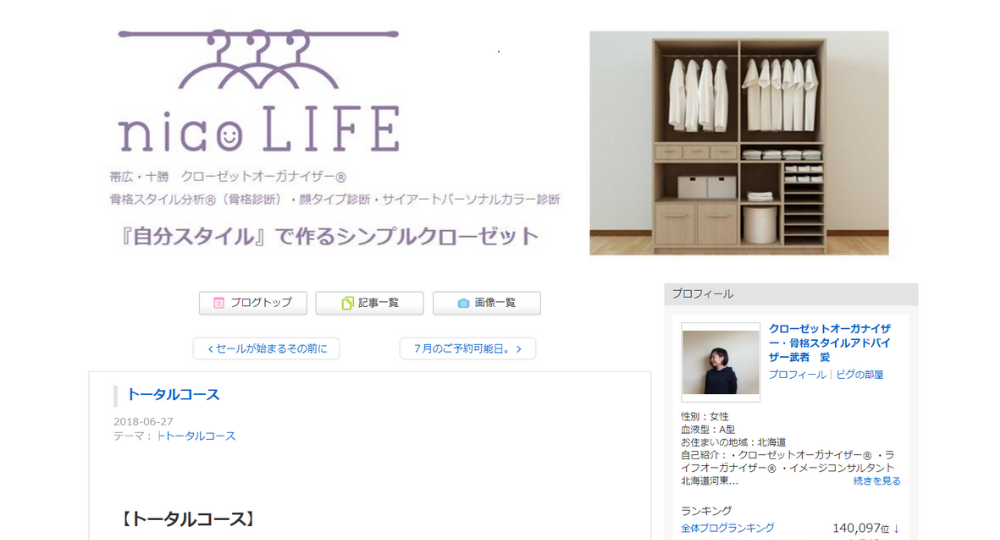Viewport: 1000px width, 540px height.
Task: Open the 画像一覧 image list
Action: tap(487, 303)
